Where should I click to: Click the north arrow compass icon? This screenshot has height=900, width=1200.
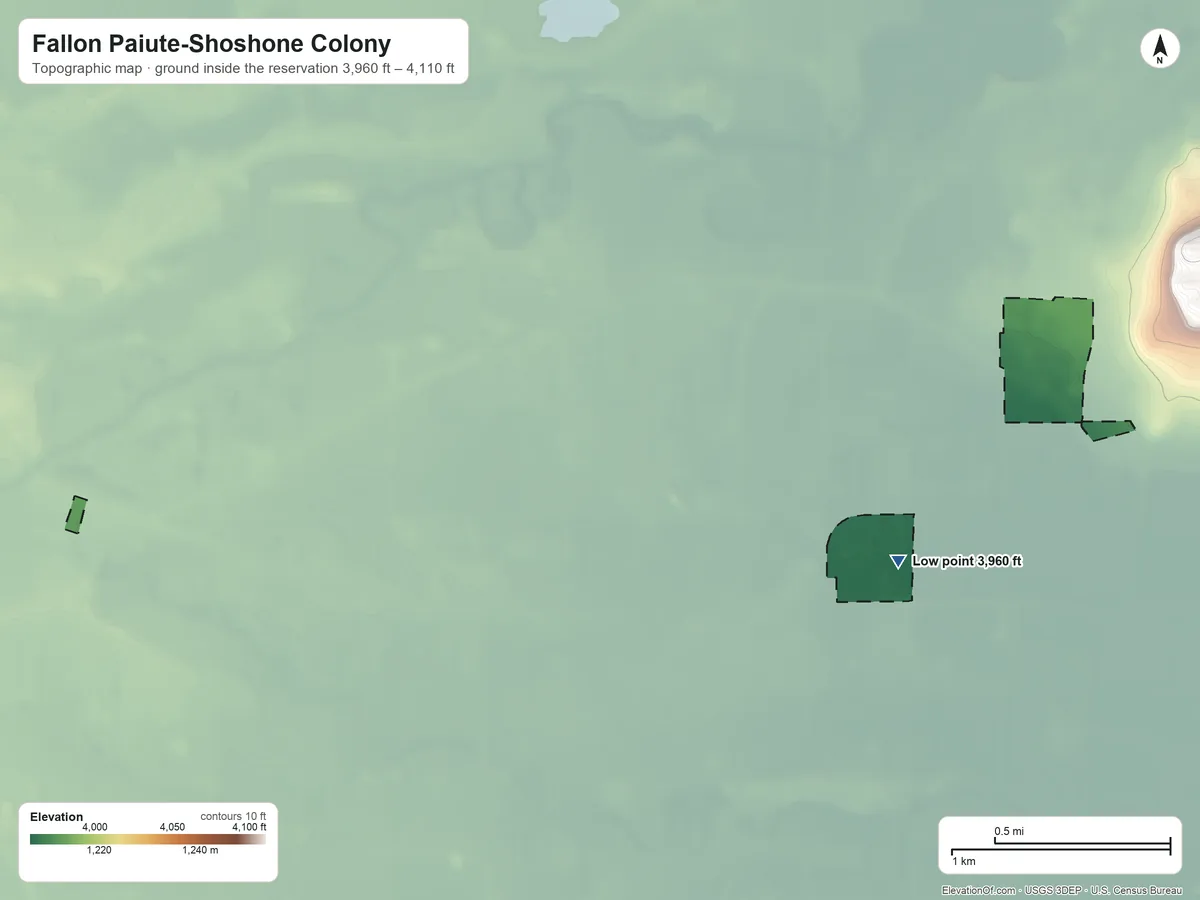1159,49
